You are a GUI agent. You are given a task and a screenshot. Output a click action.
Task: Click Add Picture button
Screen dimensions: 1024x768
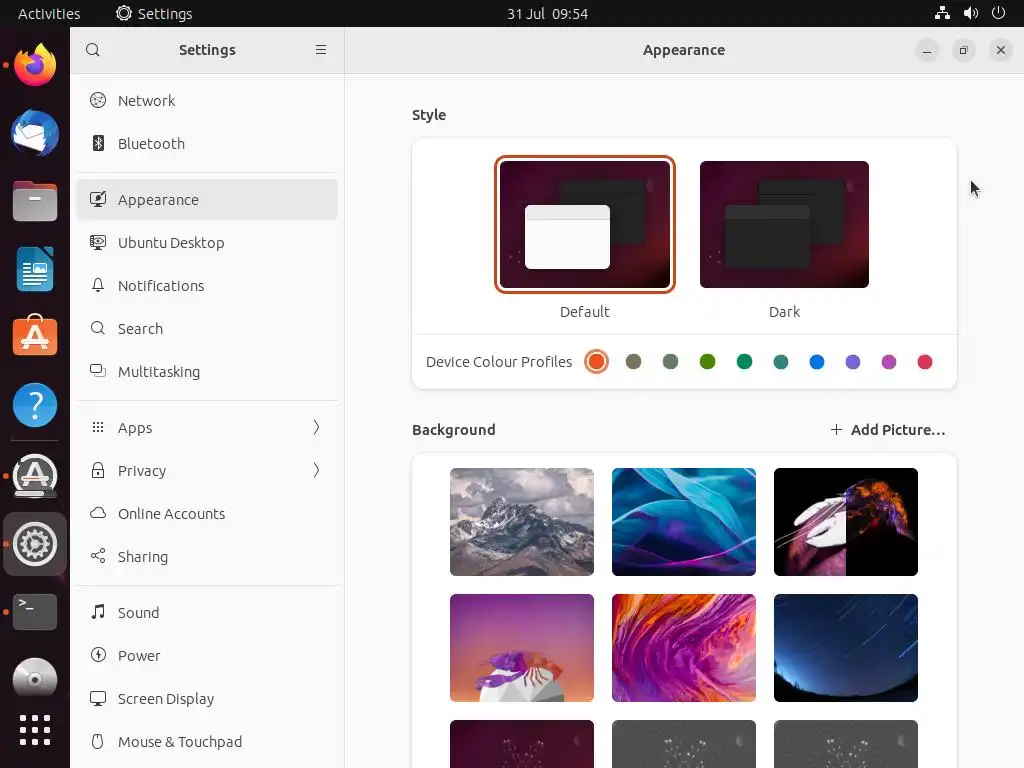pos(888,430)
